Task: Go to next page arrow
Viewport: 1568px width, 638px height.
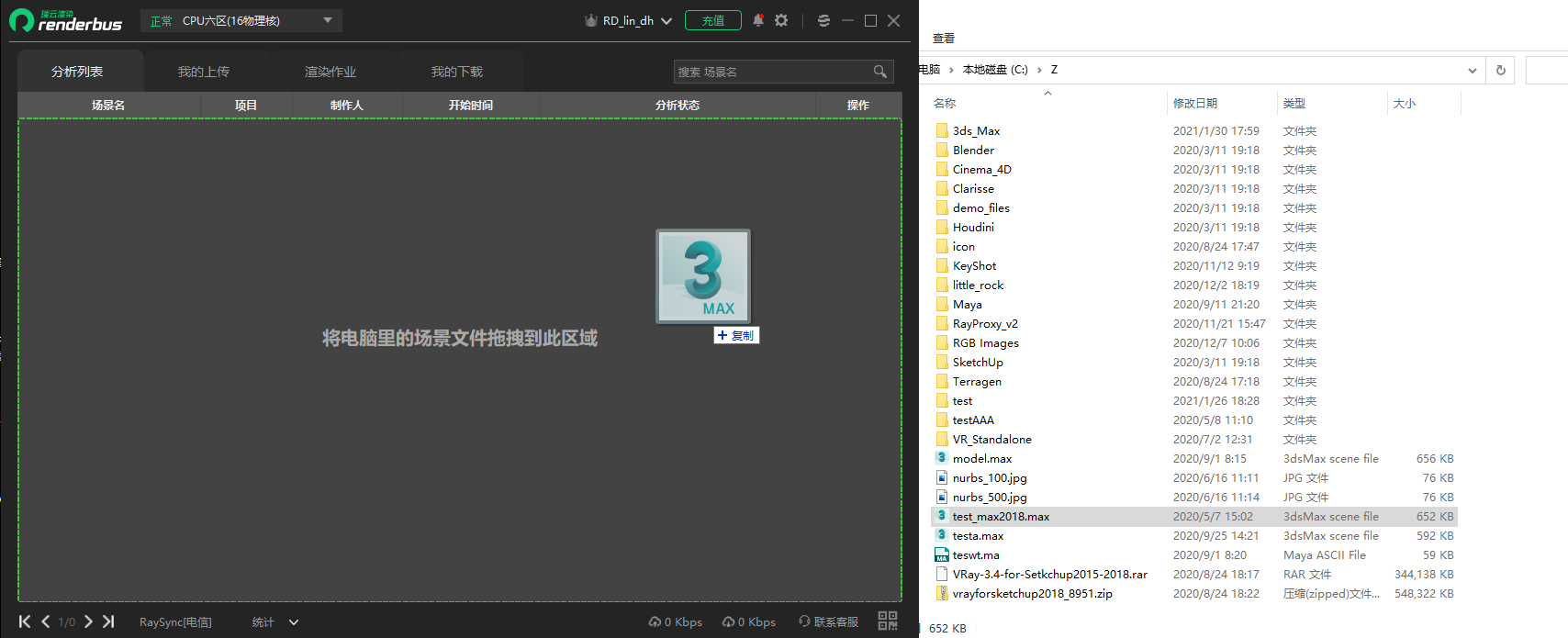Action: coord(88,621)
